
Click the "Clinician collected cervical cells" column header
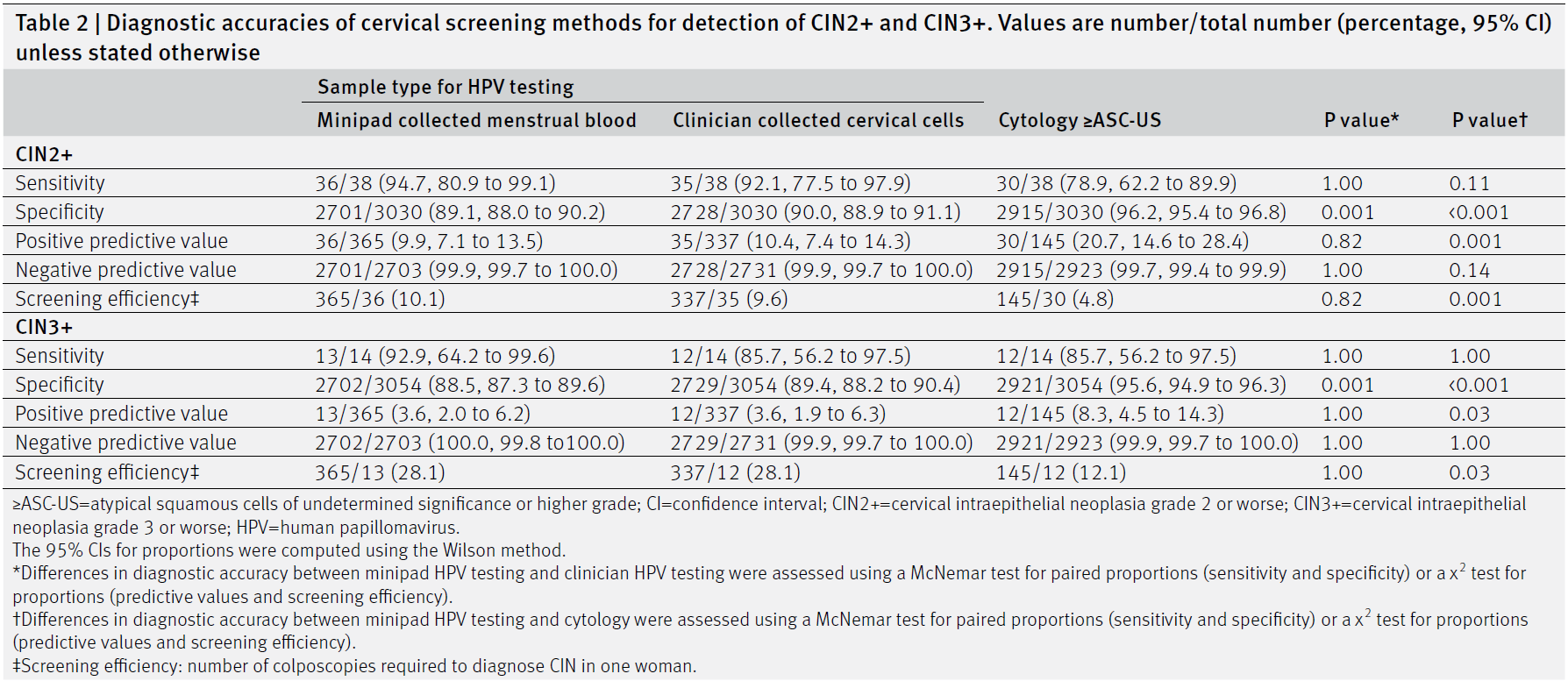[x=818, y=120]
